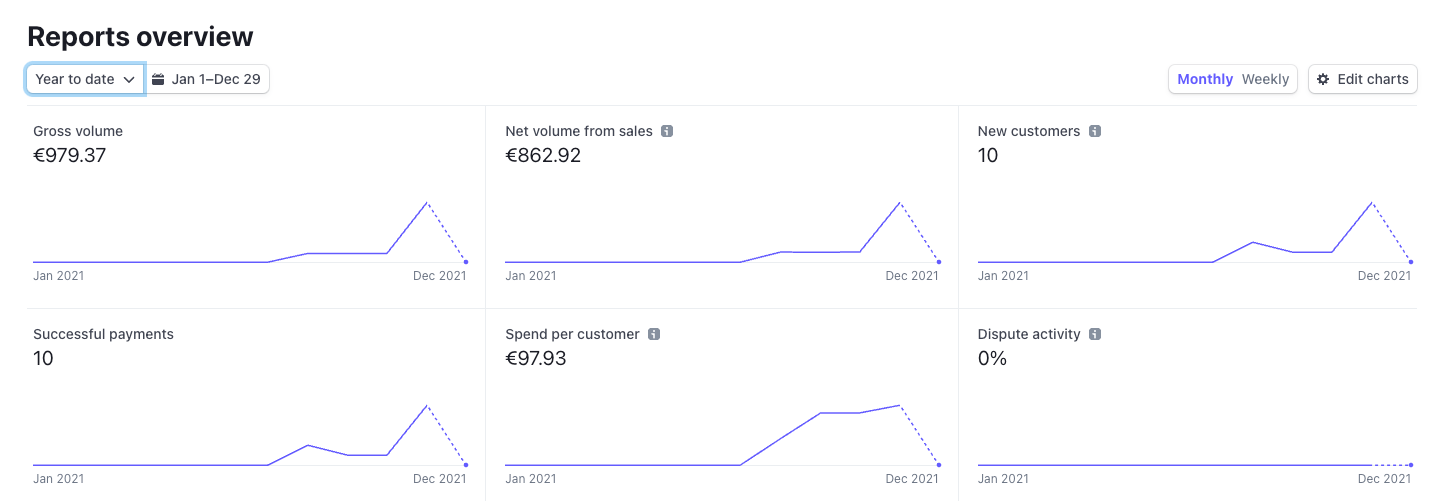The width and height of the screenshot is (1454, 501).
Task: Click the info icon next to Dispute activity
Action: point(1094,334)
